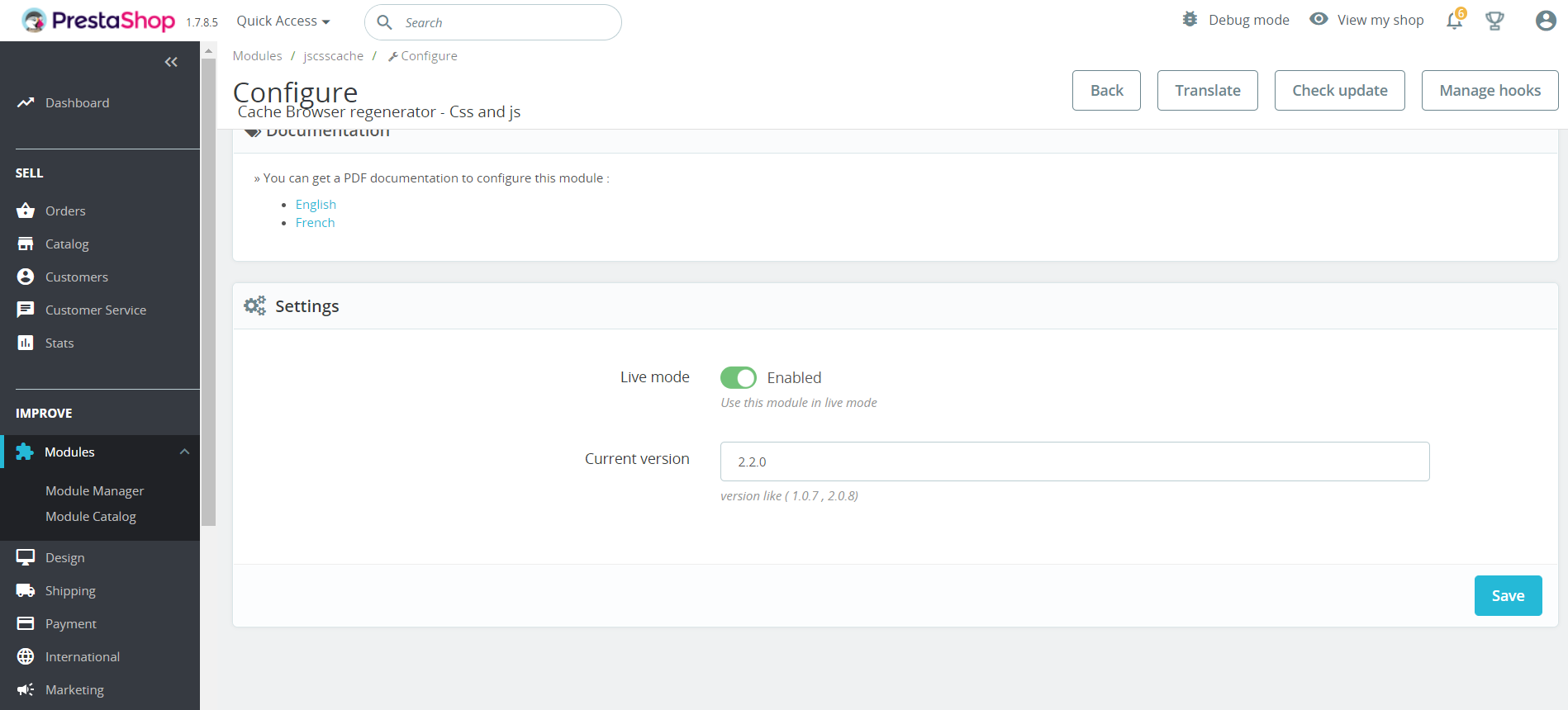Image resolution: width=1568 pixels, height=710 pixels.
Task: Click the Marketing megaphone icon
Action: click(x=26, y=689)
